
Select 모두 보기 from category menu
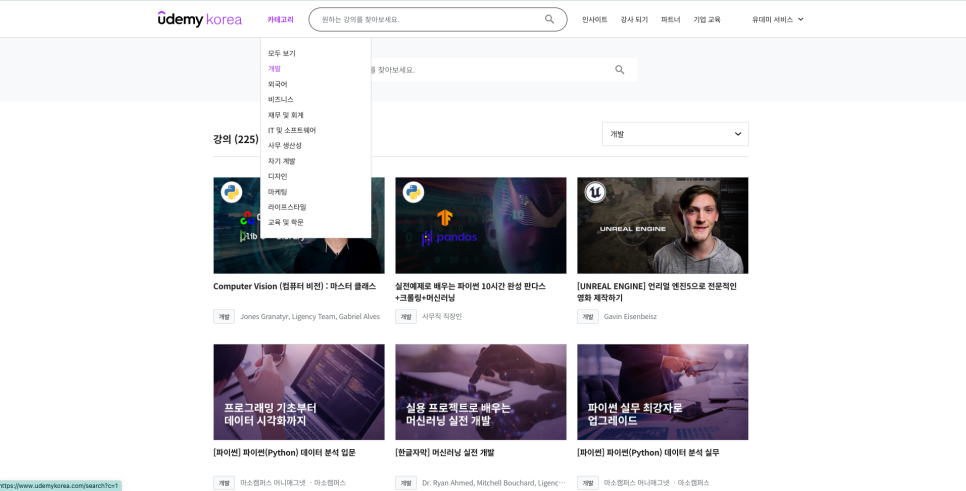click(282, 54)
